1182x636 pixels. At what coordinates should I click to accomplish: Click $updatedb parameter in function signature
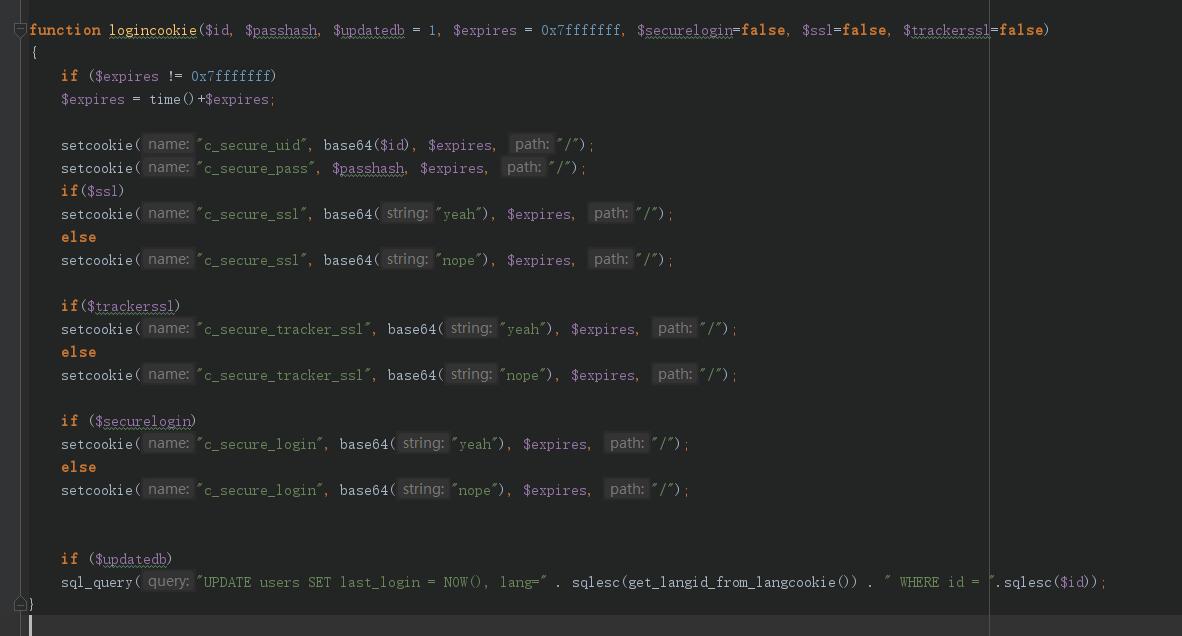click(x=369, y=30)
